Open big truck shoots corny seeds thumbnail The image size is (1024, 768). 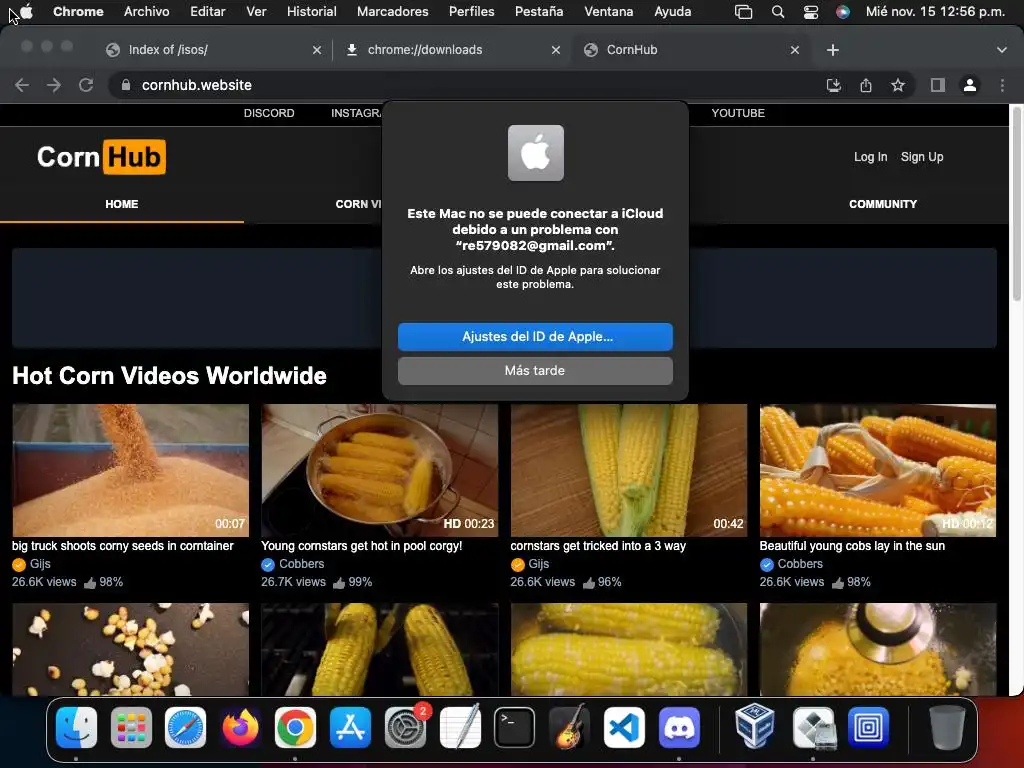pos(131,470)
